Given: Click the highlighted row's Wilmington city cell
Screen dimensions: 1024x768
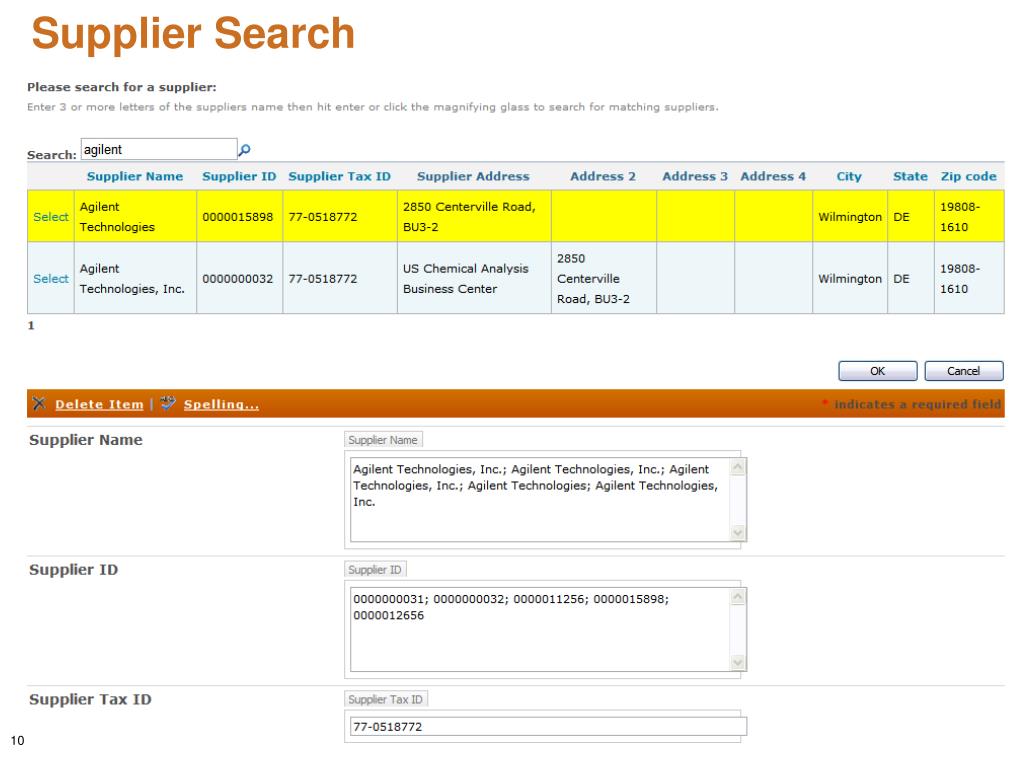Looking at the screenshot, I should (850, 217).
